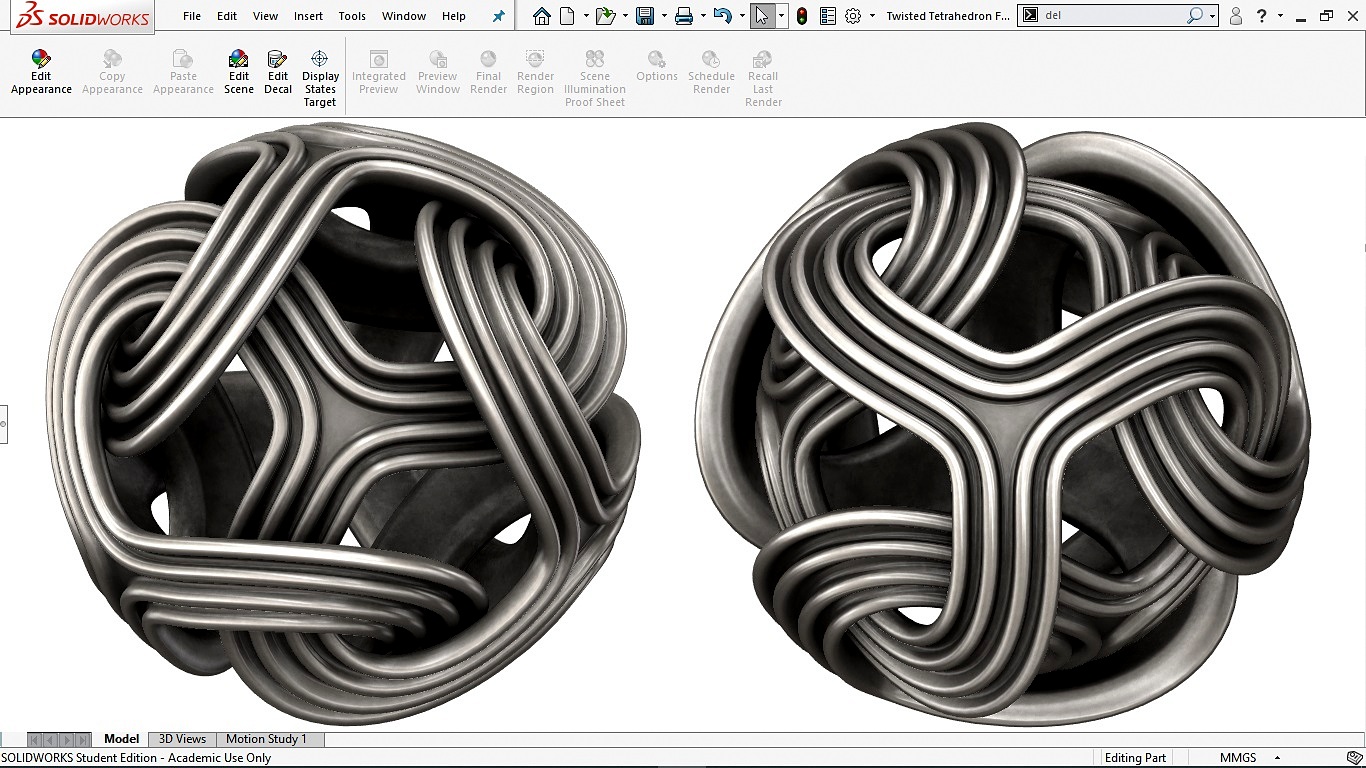The image size is (1366, 768).
Task: Open Scene Illumination Proof Sheet
Action: point(595,79)
